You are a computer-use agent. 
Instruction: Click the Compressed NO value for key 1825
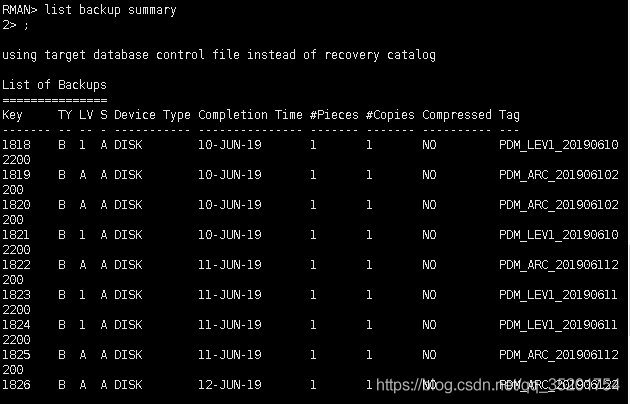[429, 355]
